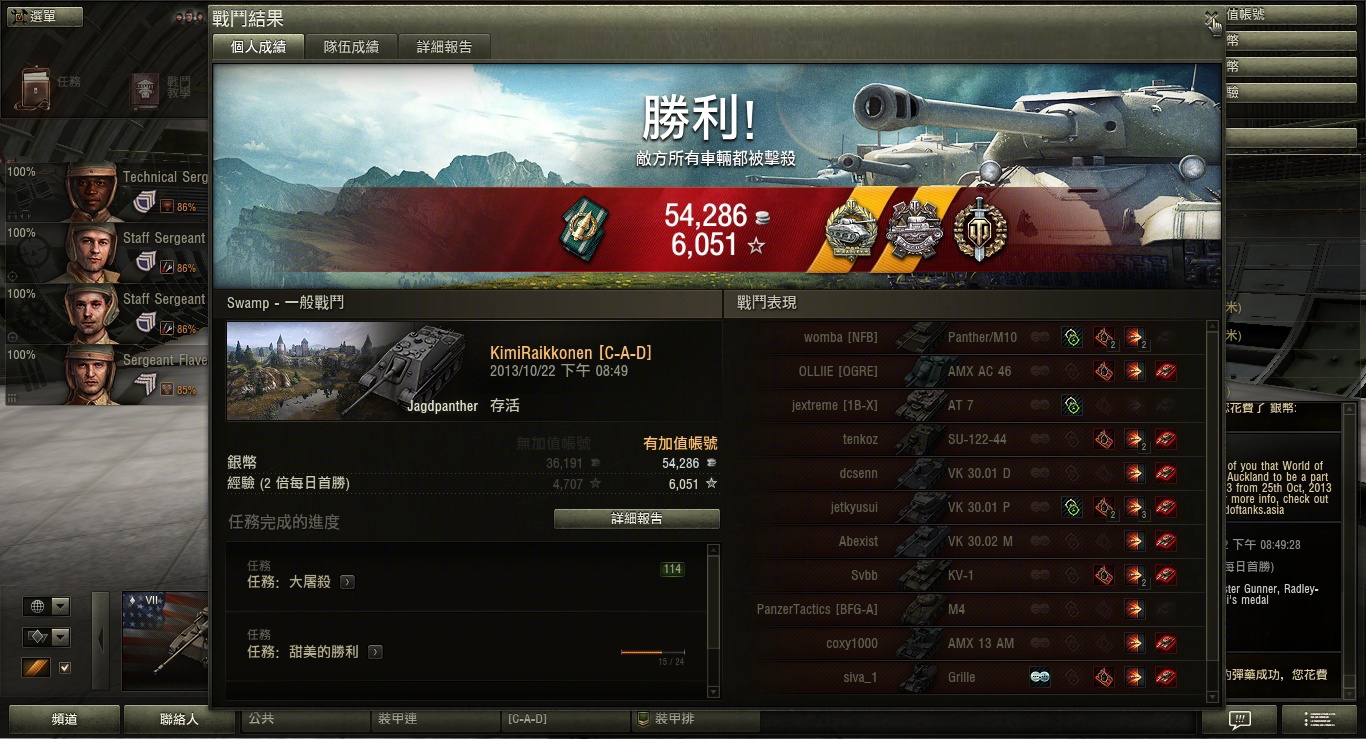This screenshot has width=1366, height=739.
Task: Toggle the orange stripe premium filter button
Action: pos(36,667)
